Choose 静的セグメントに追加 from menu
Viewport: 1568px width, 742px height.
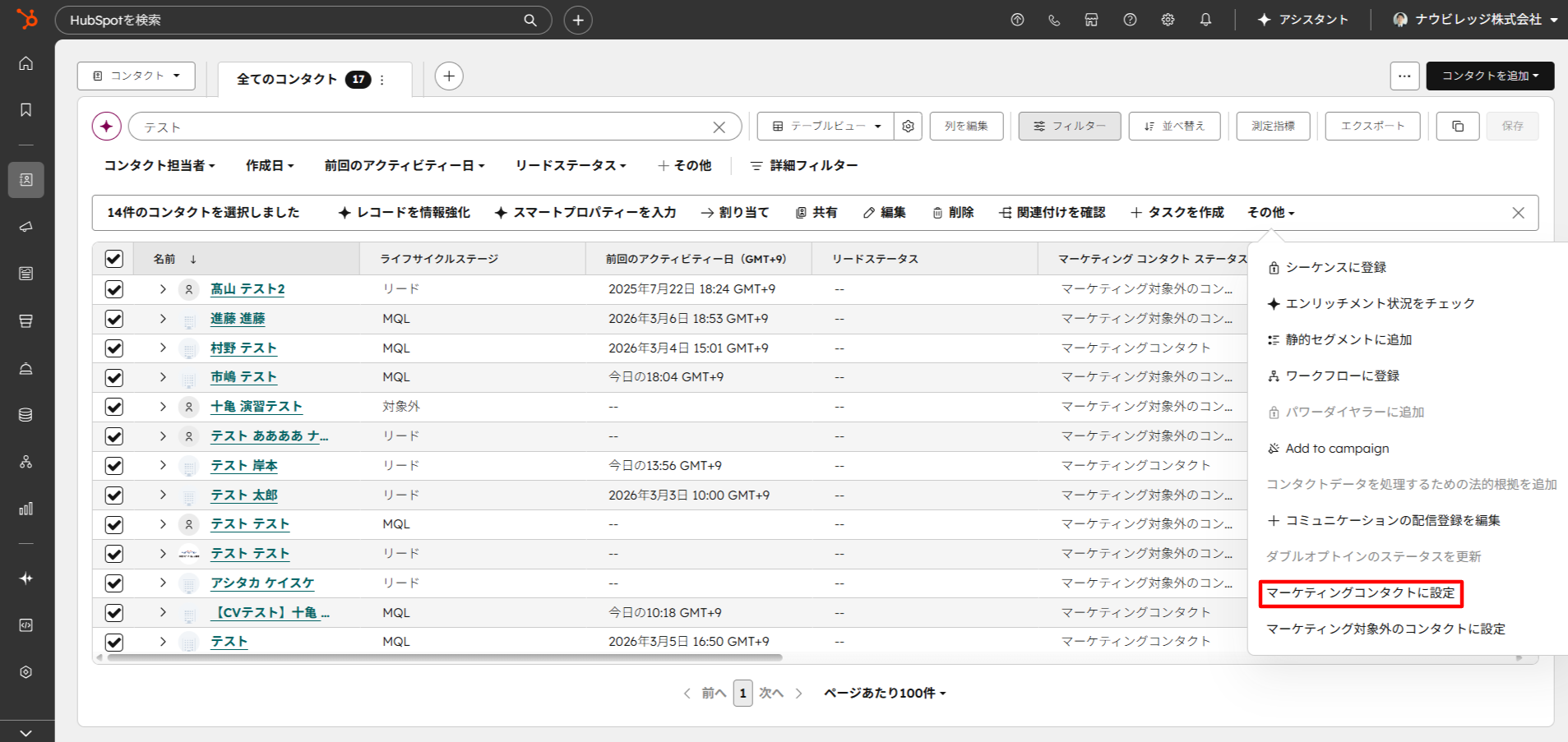pyautogui.click(x=1348, y=340)
